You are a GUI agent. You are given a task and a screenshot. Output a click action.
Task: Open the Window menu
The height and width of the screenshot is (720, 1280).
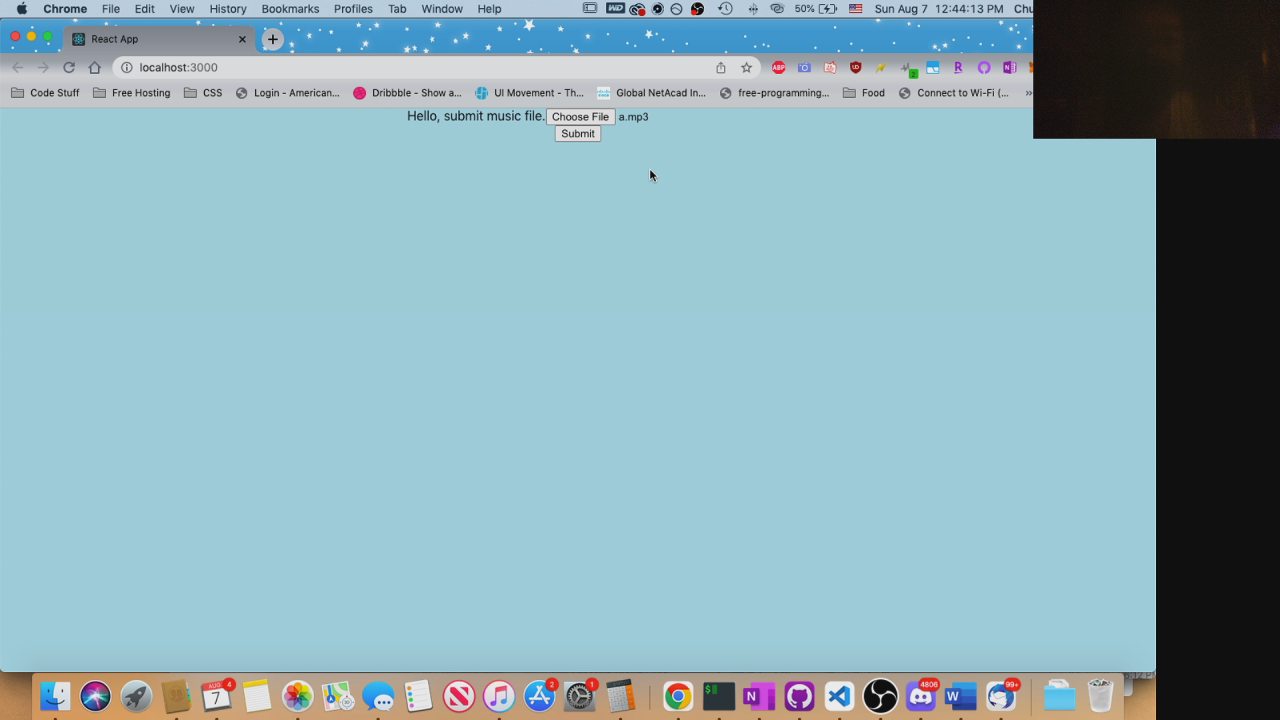pos(442,9)
